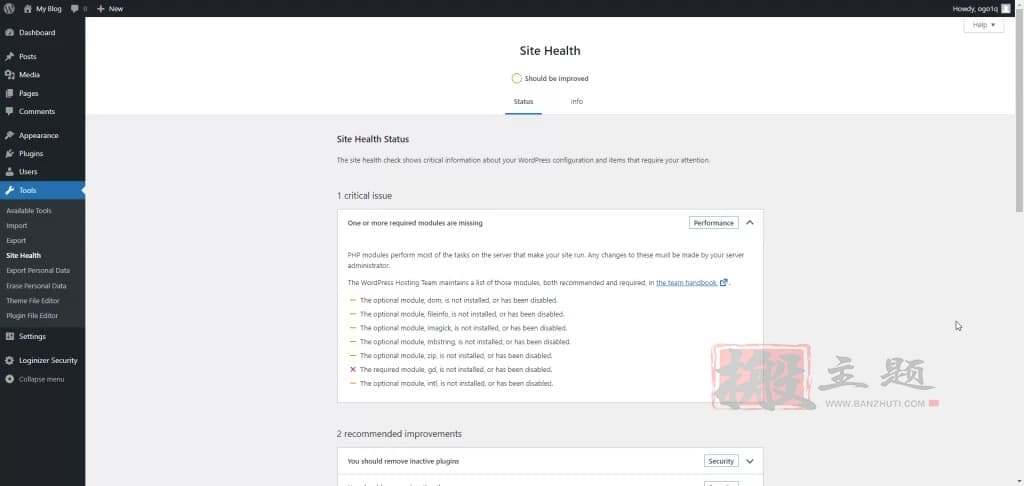
Task: Click the Loginizer Security gear icon
Action: point(9,361)
